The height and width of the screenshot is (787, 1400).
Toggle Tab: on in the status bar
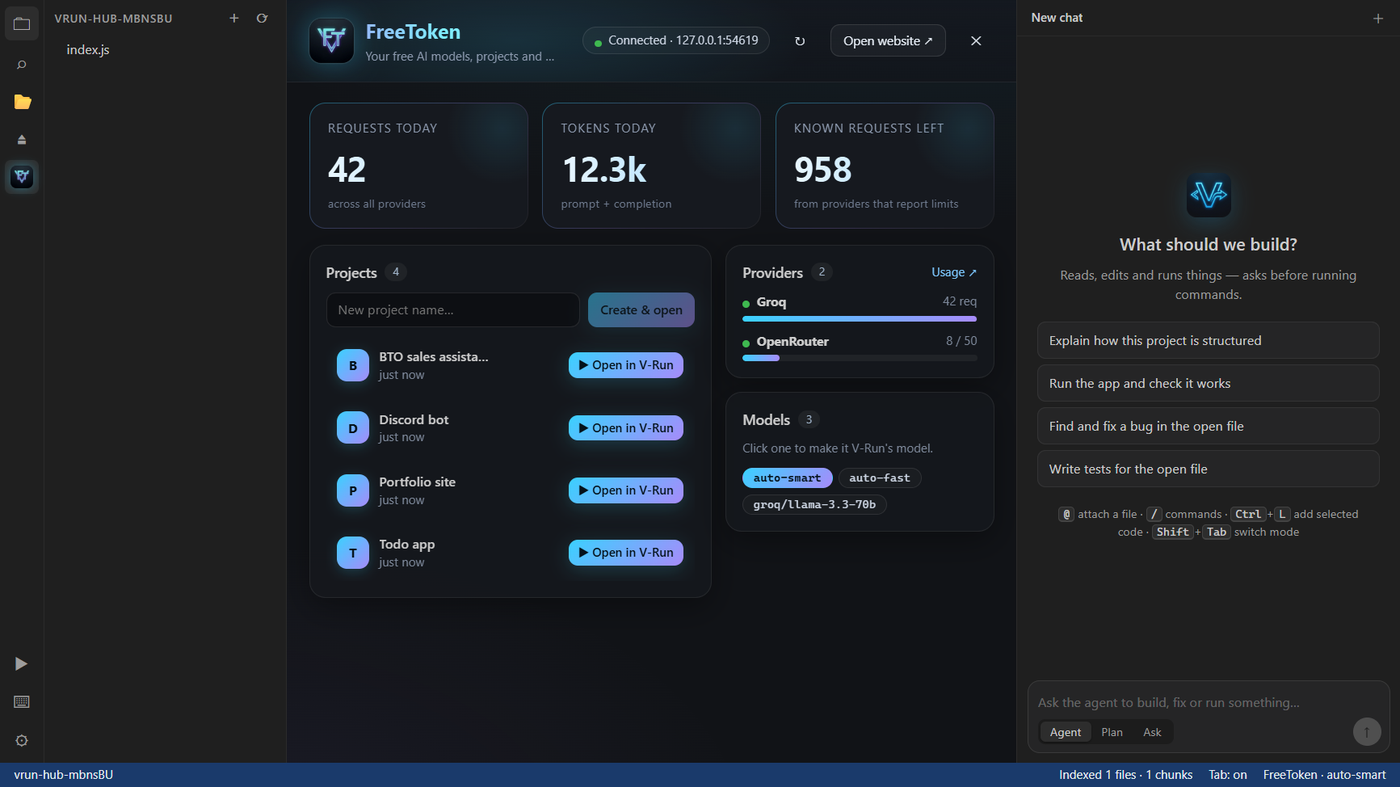pyautogui.click(x=1227, y=775)
